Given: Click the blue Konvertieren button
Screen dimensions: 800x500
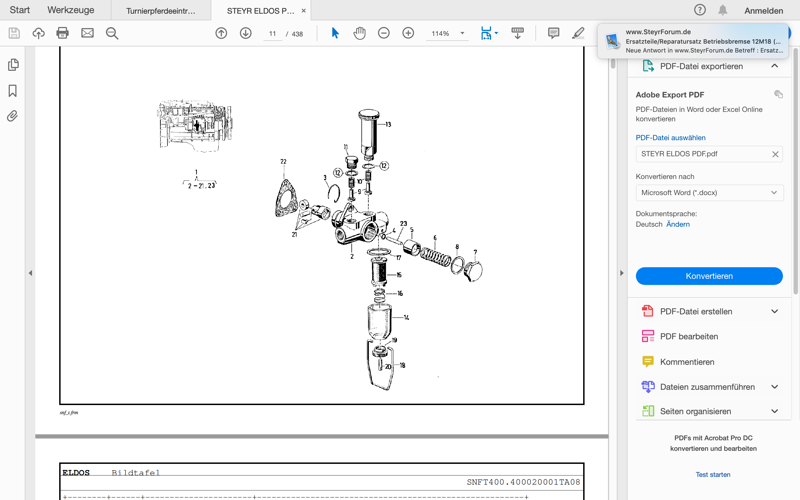Looking at the screenshot, I should coord(708,276).
